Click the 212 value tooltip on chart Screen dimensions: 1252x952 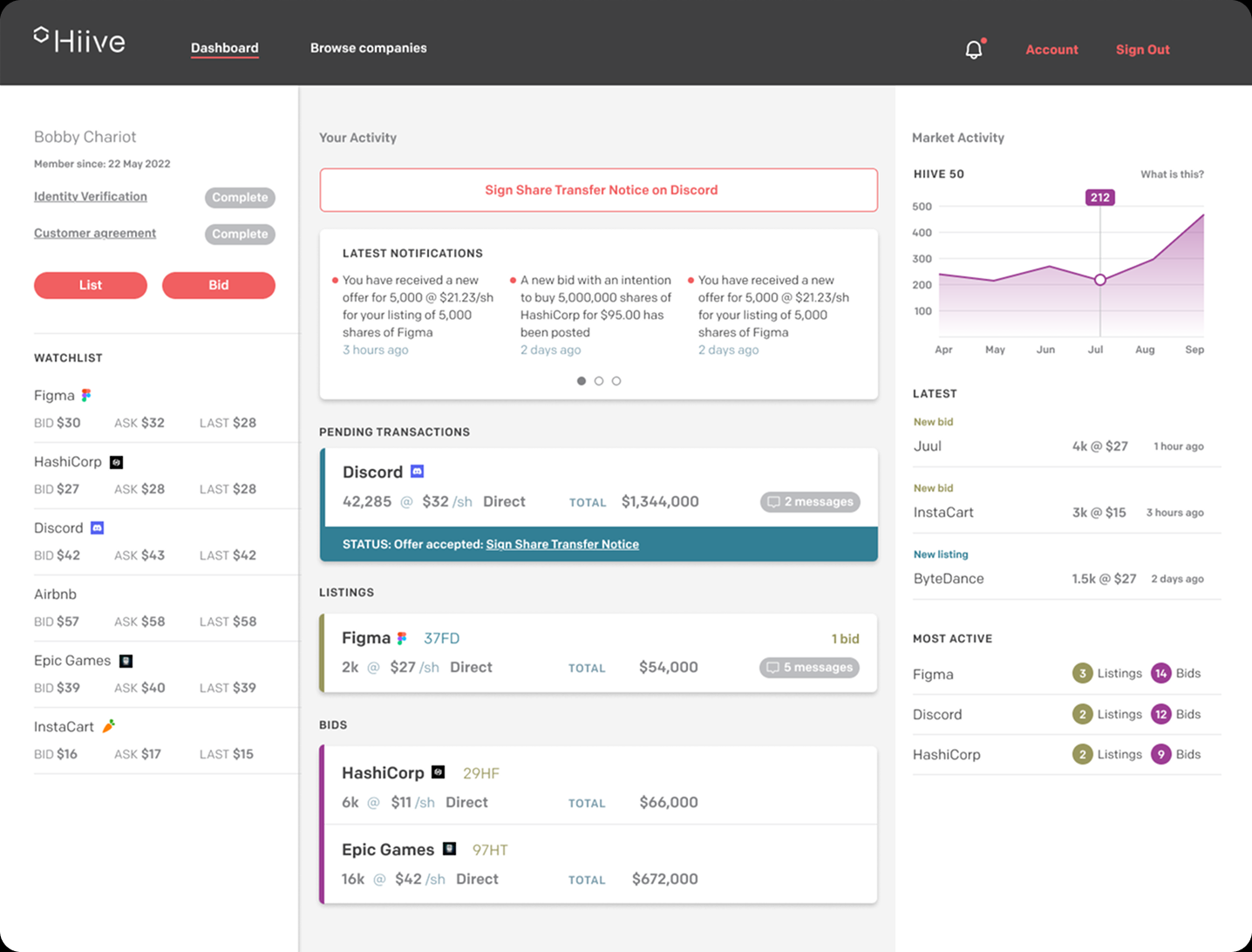pyautogui.click(x=1100, y=197)
